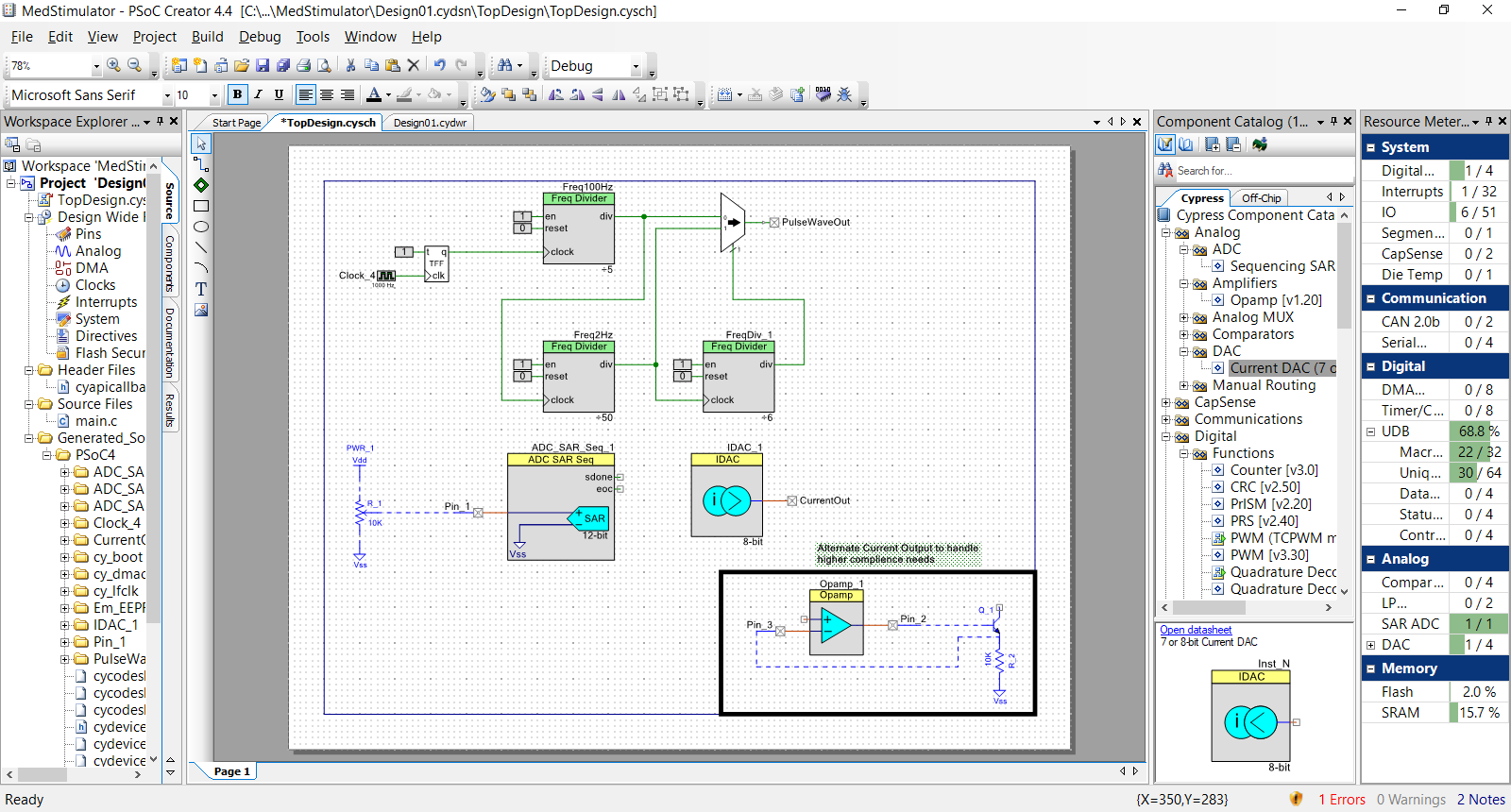Save all open files

click(x=283, y=65)
